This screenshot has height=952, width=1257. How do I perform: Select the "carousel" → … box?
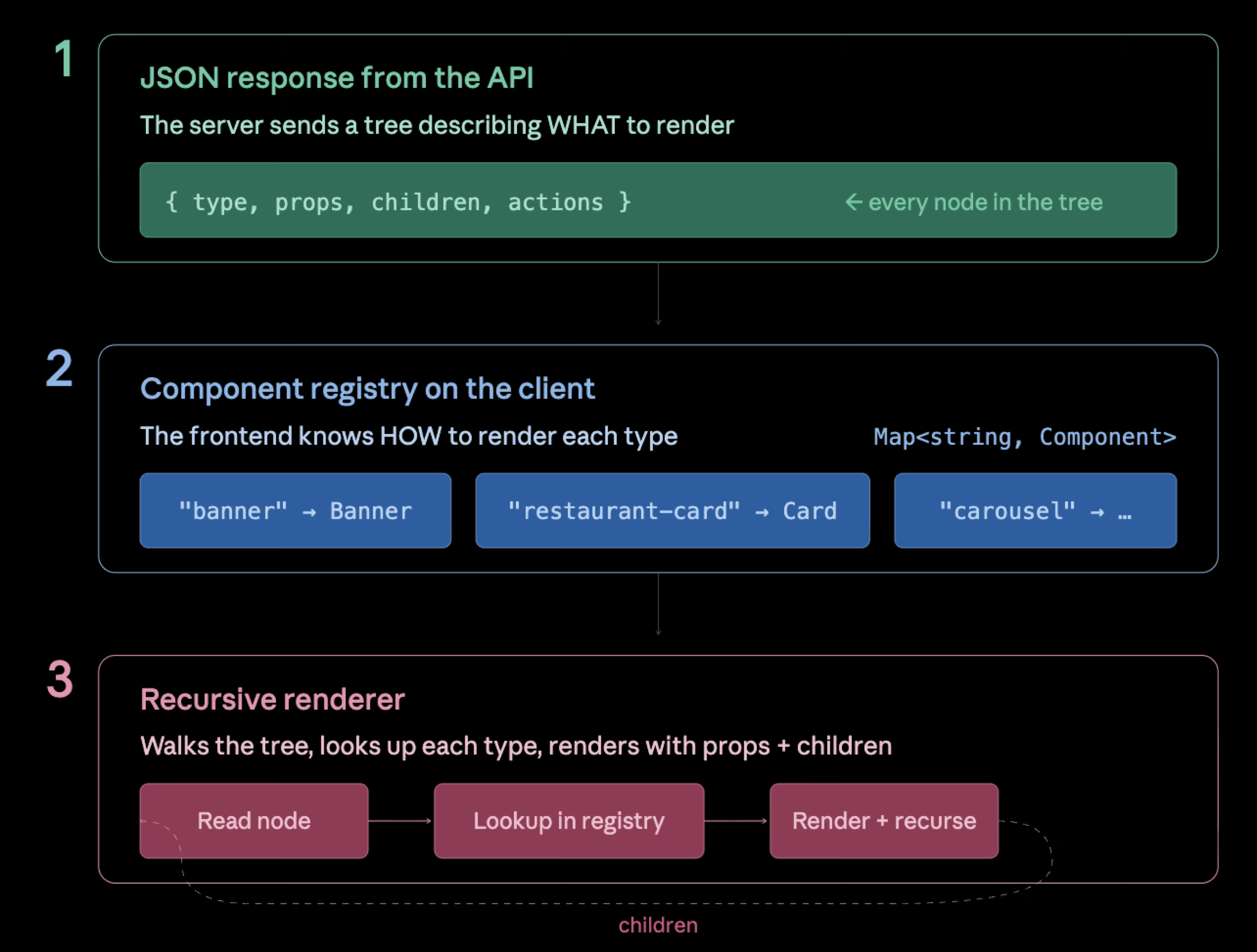[x=1035, y=510]
